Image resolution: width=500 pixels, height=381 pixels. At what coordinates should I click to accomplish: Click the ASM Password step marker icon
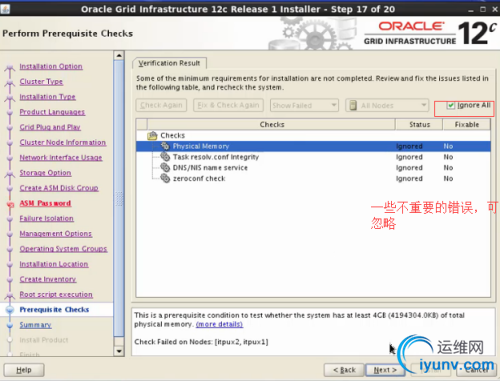10,204
